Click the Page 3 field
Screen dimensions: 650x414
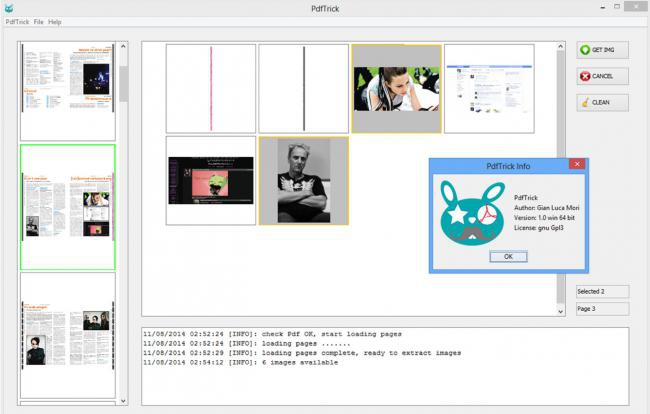(x=602, y=309)
